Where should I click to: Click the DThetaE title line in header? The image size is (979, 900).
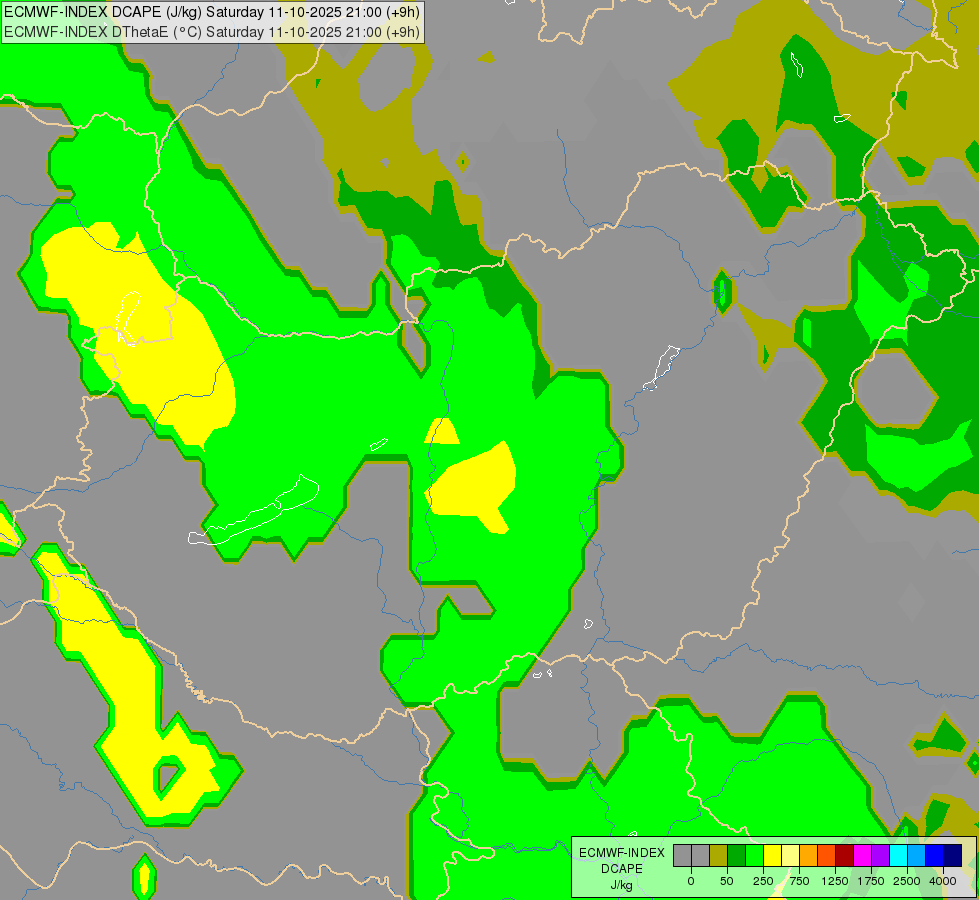click(x=212, y=32)
